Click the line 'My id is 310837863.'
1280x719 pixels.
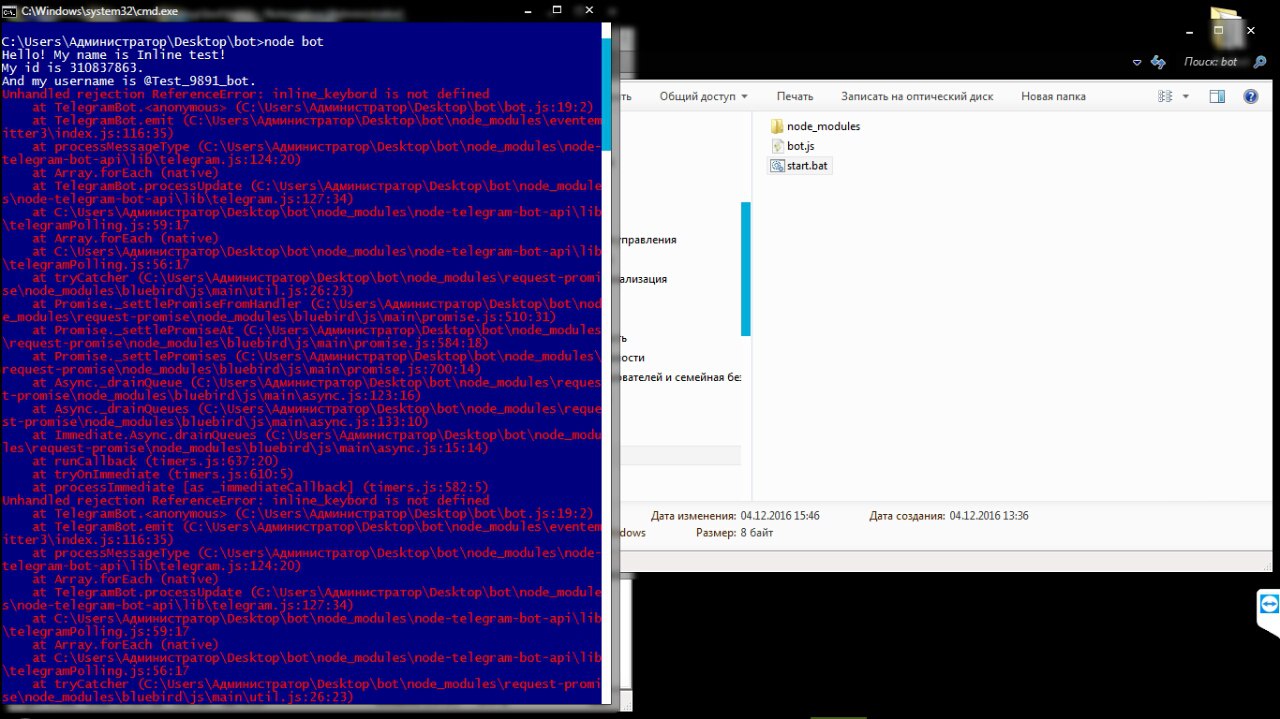tap(72, 68)
